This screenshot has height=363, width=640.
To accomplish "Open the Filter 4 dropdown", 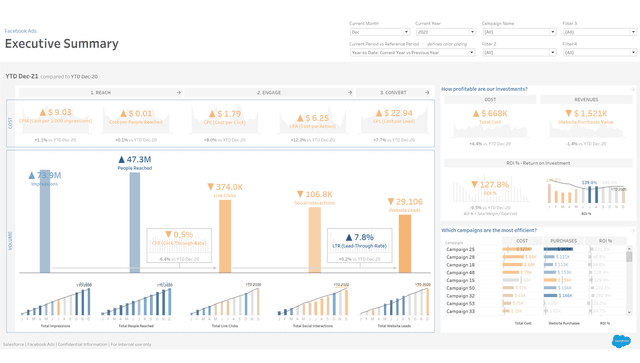I will [x=600, y=53].
